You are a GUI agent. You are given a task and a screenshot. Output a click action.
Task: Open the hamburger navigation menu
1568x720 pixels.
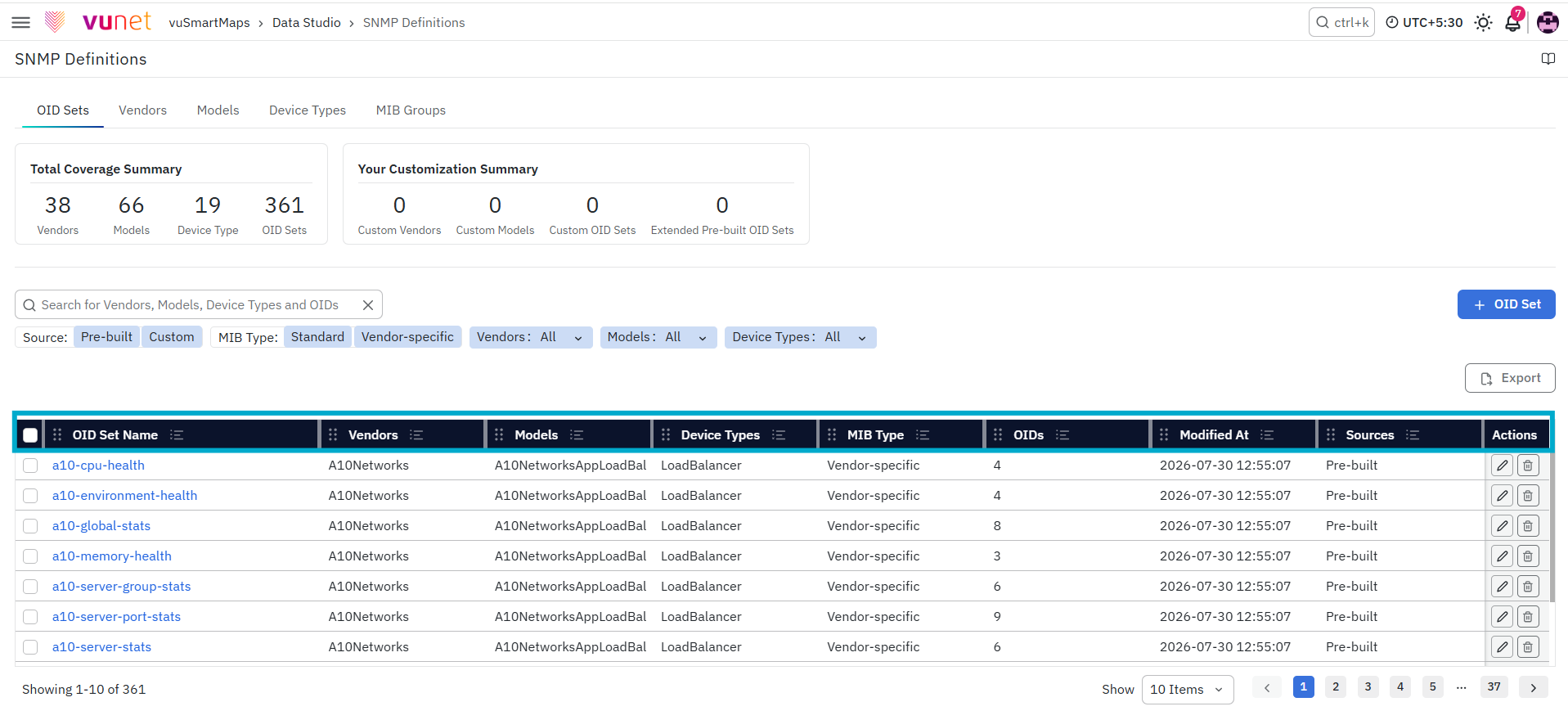pyautogui.click(x=21, y=23)
